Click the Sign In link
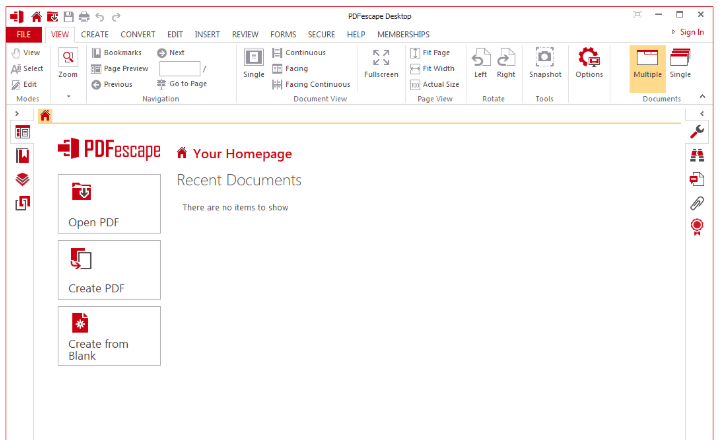Screen dimensions: 722x440 point(692,32)
